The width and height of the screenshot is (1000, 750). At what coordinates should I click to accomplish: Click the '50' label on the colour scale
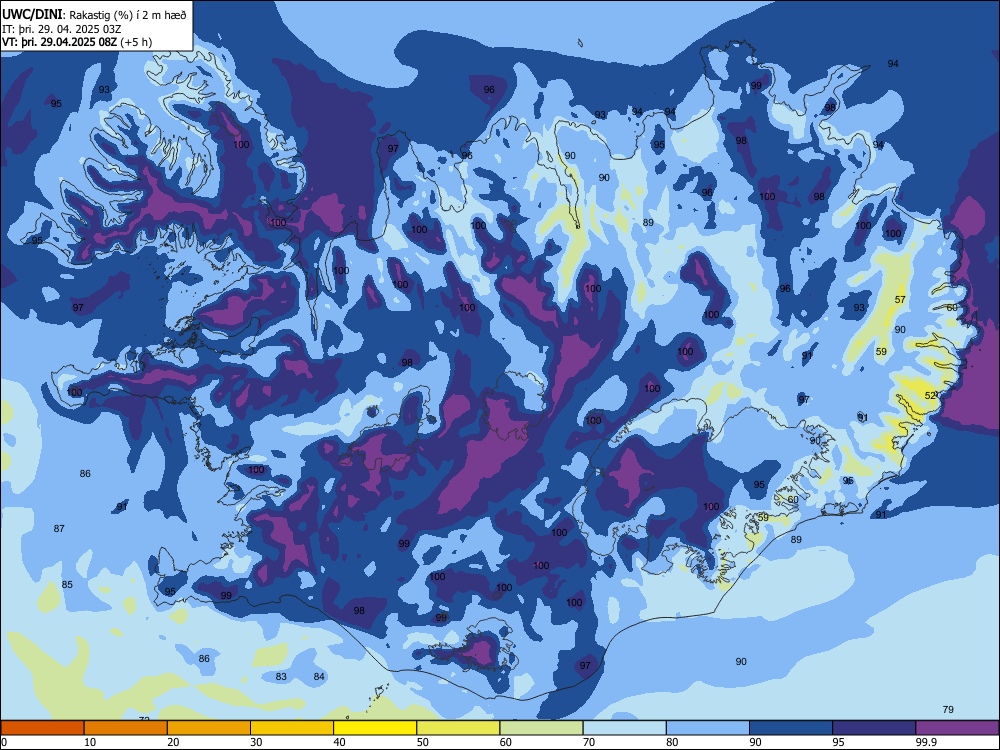[x=423, y=742]
